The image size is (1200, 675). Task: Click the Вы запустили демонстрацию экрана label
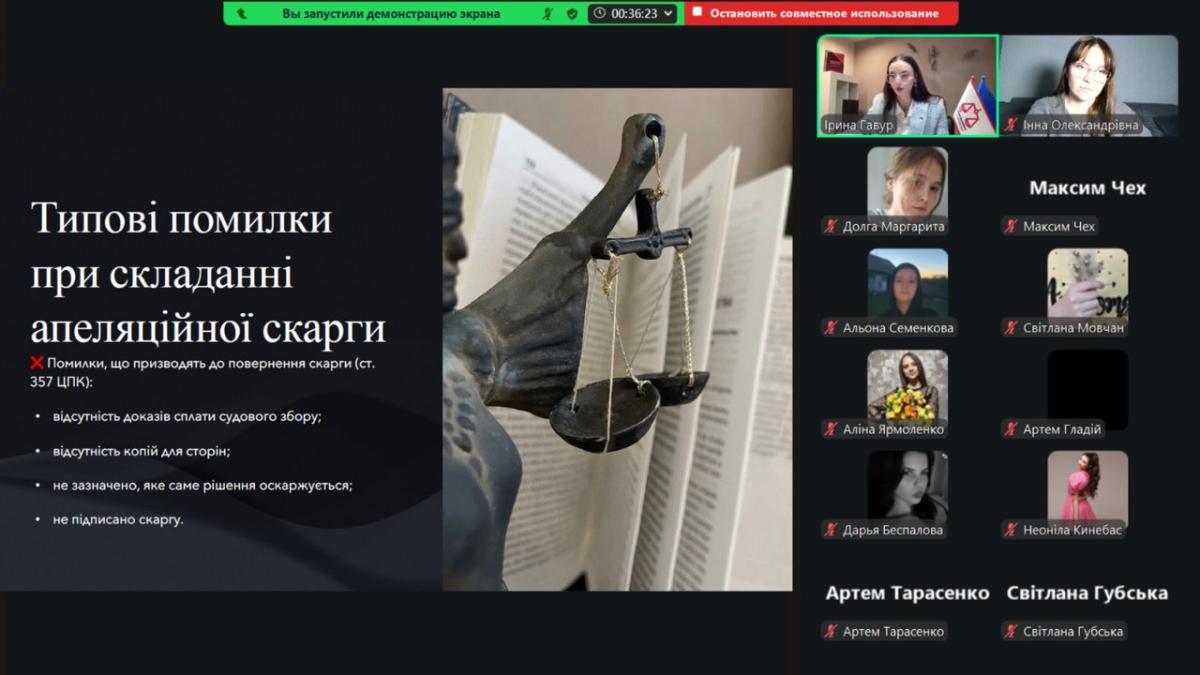pyautogui.click(x=391, y=14)
